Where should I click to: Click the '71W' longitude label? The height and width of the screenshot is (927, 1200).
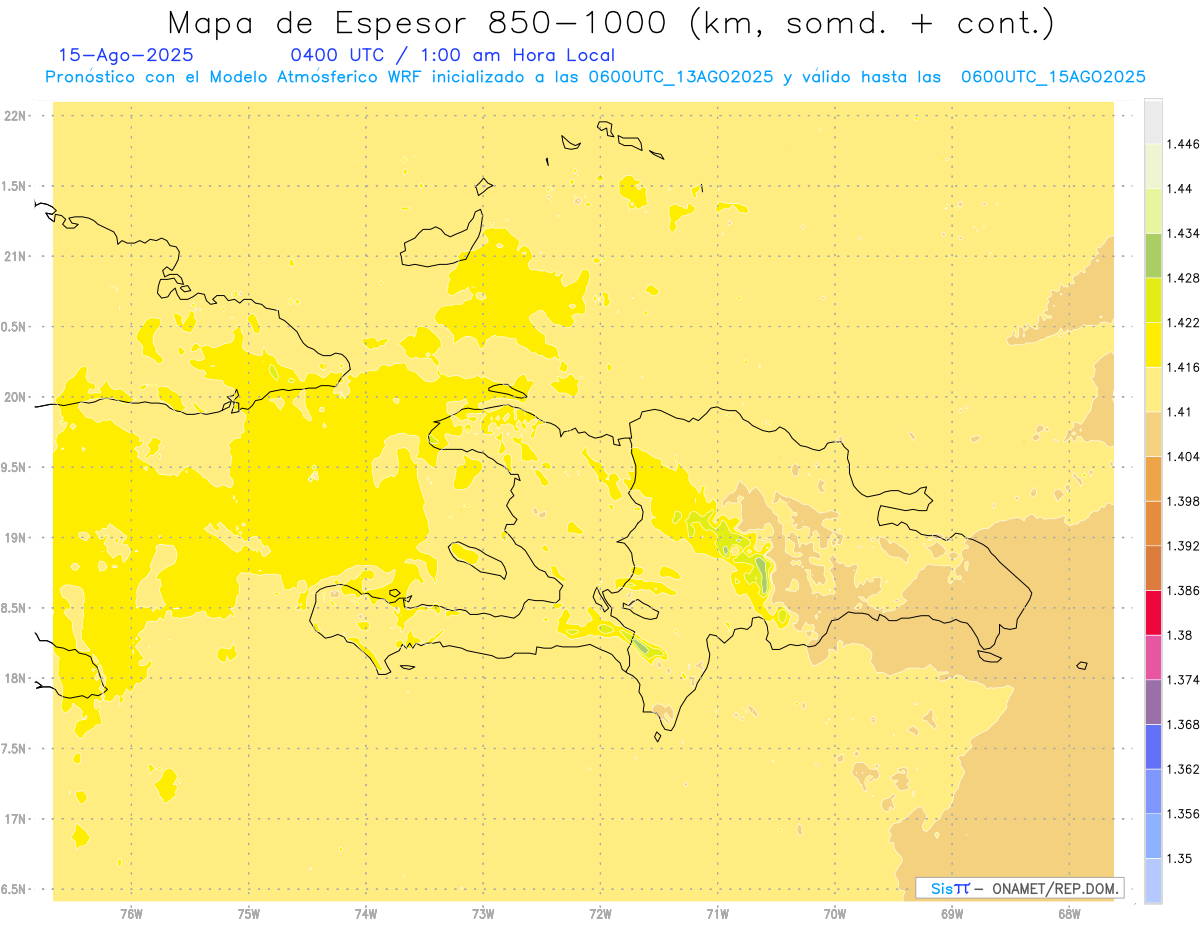coord(717,913)
